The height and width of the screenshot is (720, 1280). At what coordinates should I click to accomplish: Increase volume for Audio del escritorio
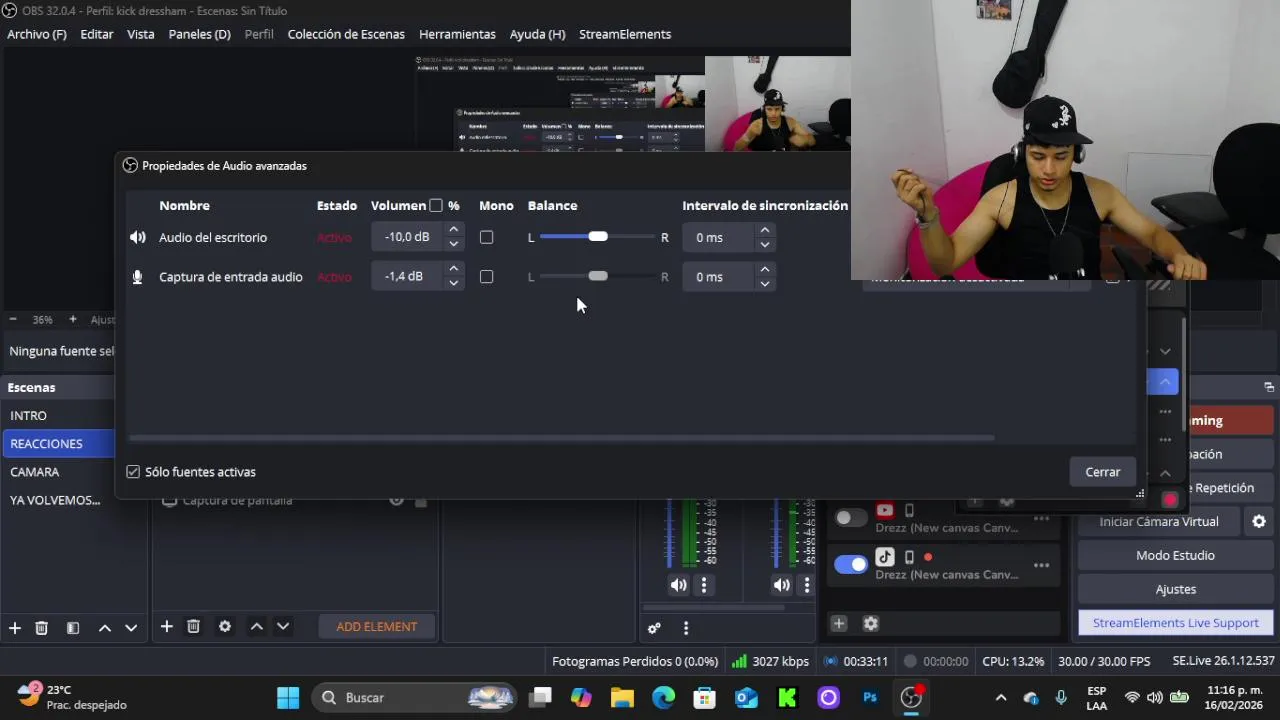click(454, 230)
